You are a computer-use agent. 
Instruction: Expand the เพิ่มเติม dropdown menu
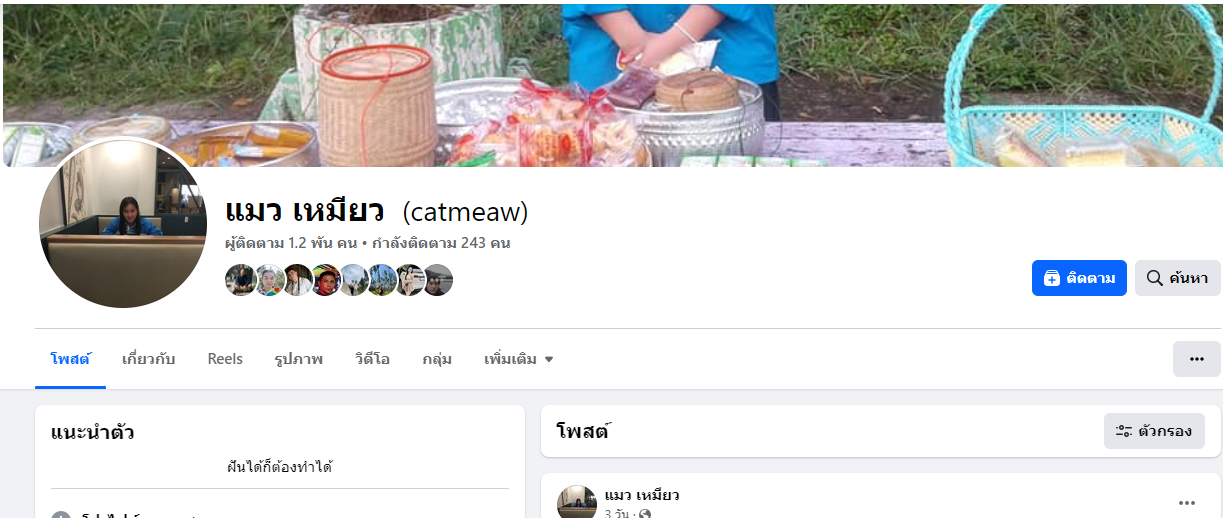(x=519, y=359)
